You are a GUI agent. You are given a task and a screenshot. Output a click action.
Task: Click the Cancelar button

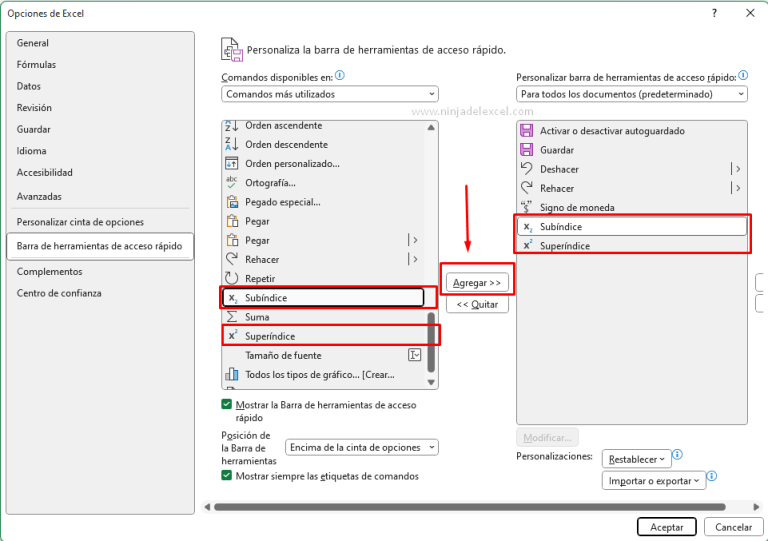point(733,527)
